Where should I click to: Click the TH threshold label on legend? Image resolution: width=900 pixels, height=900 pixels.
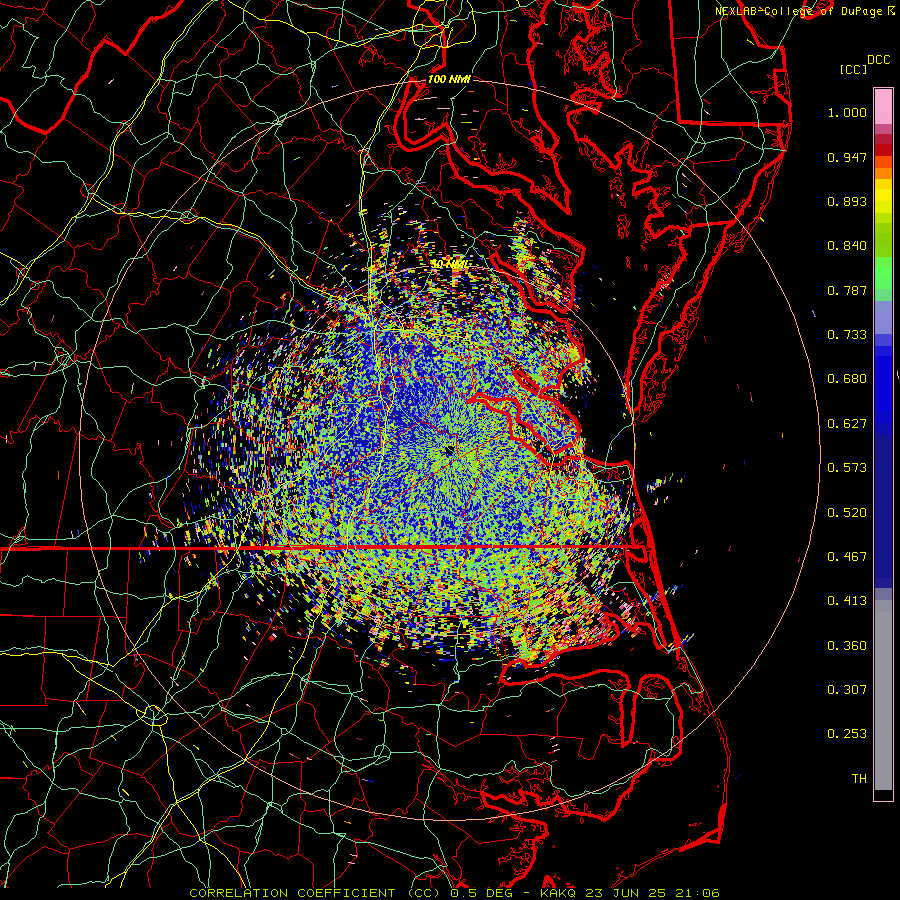click(x=859, y=779)
